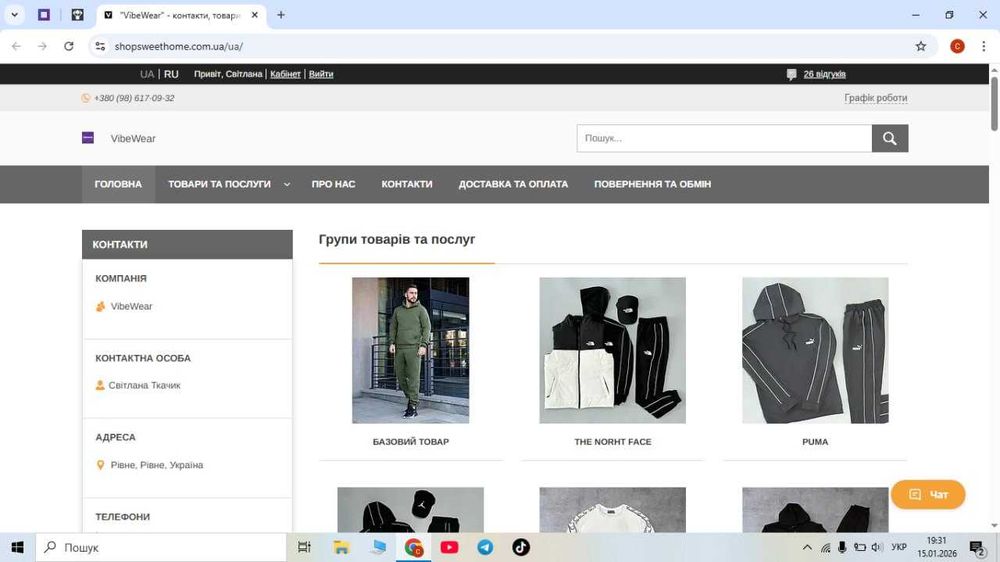This screenshot has width=1000, height=562.
Task: Open the 26 відгуків link
Action: point(824,74)
